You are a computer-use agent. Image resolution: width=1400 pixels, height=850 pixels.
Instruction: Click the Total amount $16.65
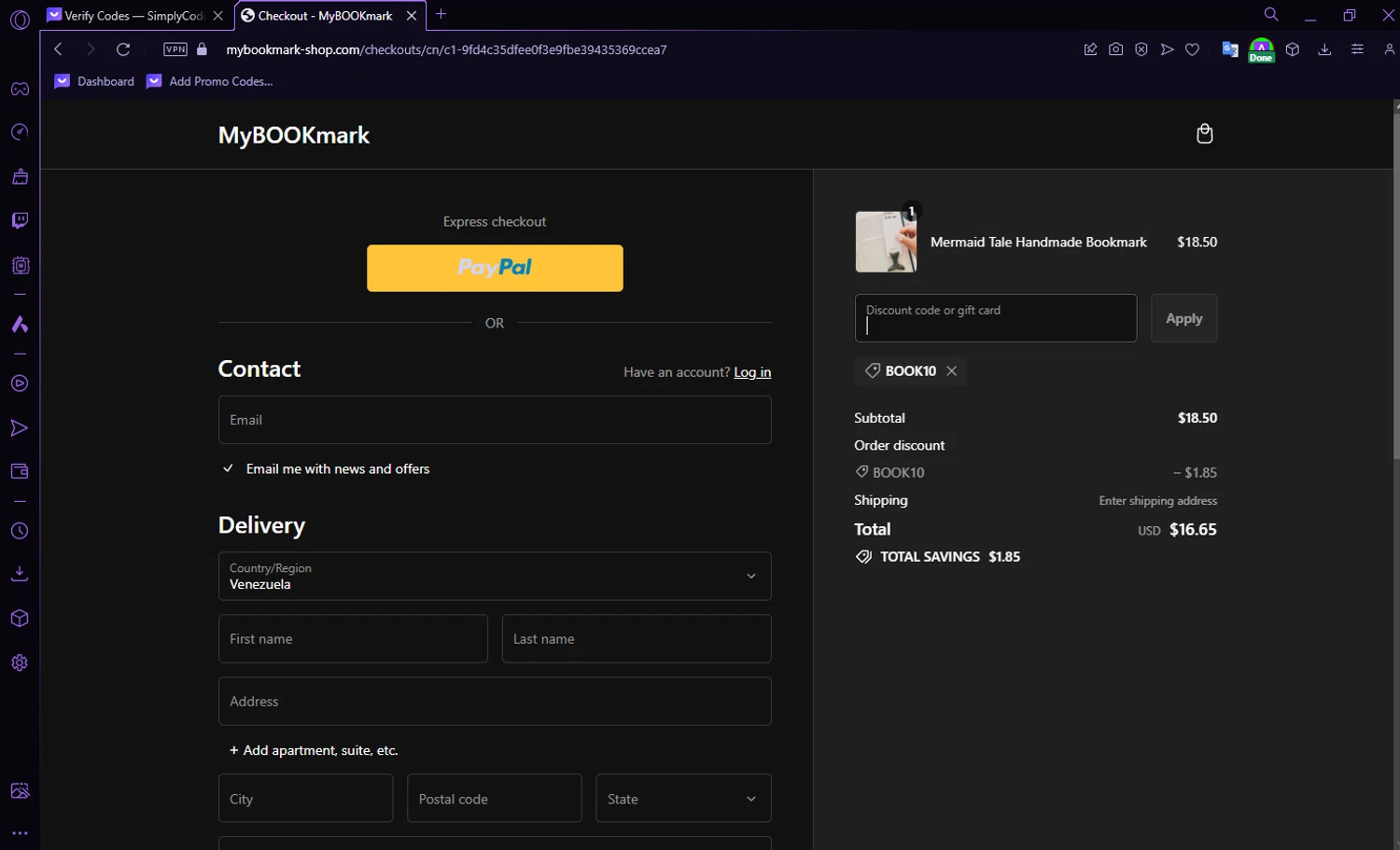point(1193,529)
